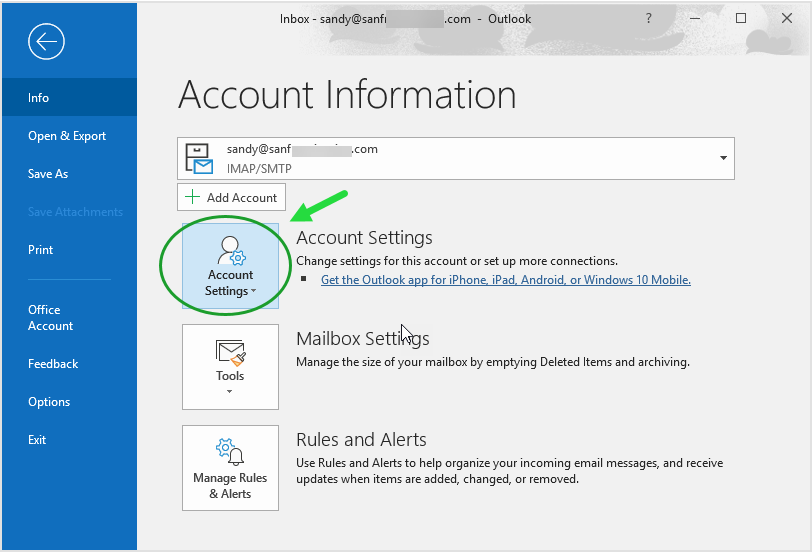Select Print from the sidebar
This screenshot has height=554, width=812.
point(41,250)
